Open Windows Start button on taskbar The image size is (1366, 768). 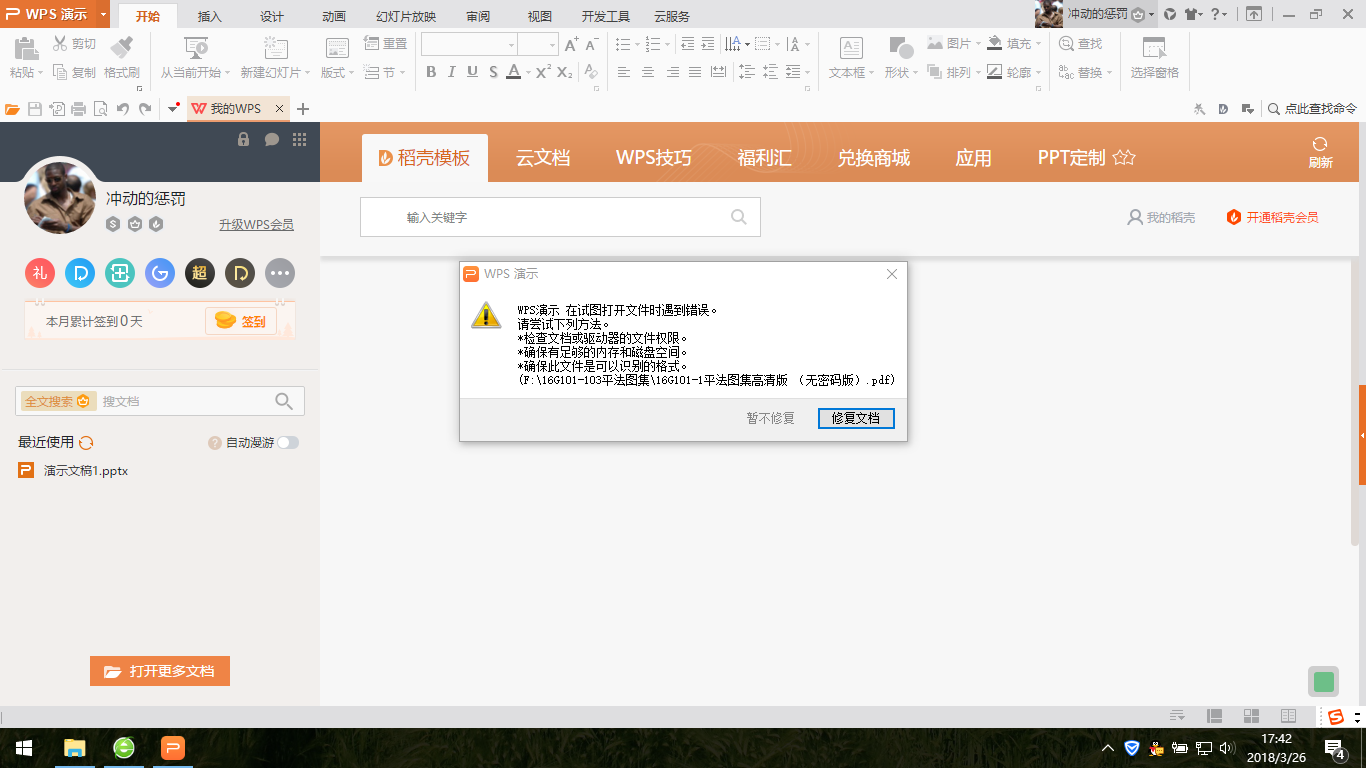[x=23, y=747]
